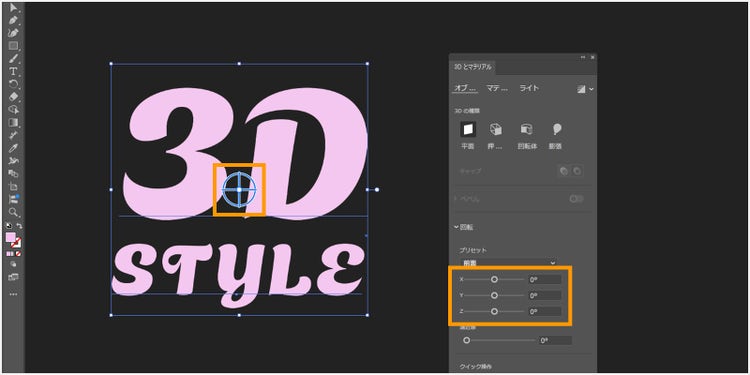
Task: Click the Stroke none swatch
Action: [x=17, y=243]
